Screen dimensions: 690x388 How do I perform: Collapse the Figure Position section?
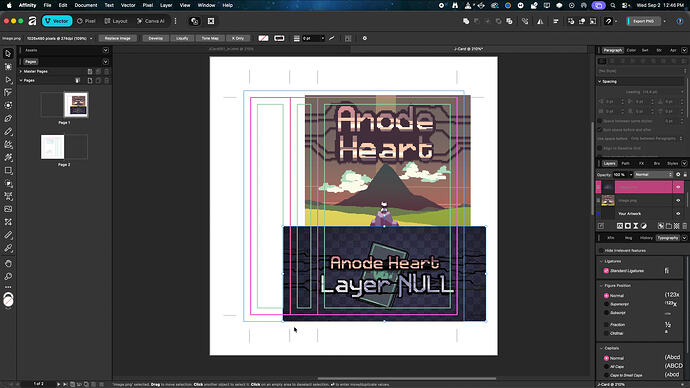tap(602, 286)
